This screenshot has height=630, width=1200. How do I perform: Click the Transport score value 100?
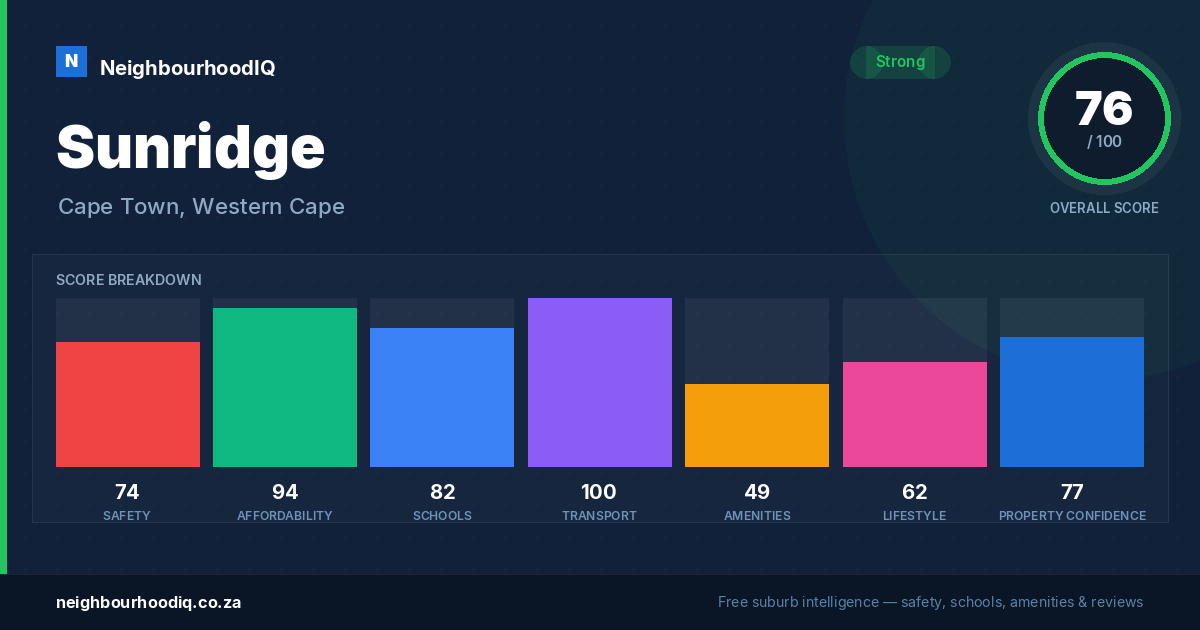point(599,492)
